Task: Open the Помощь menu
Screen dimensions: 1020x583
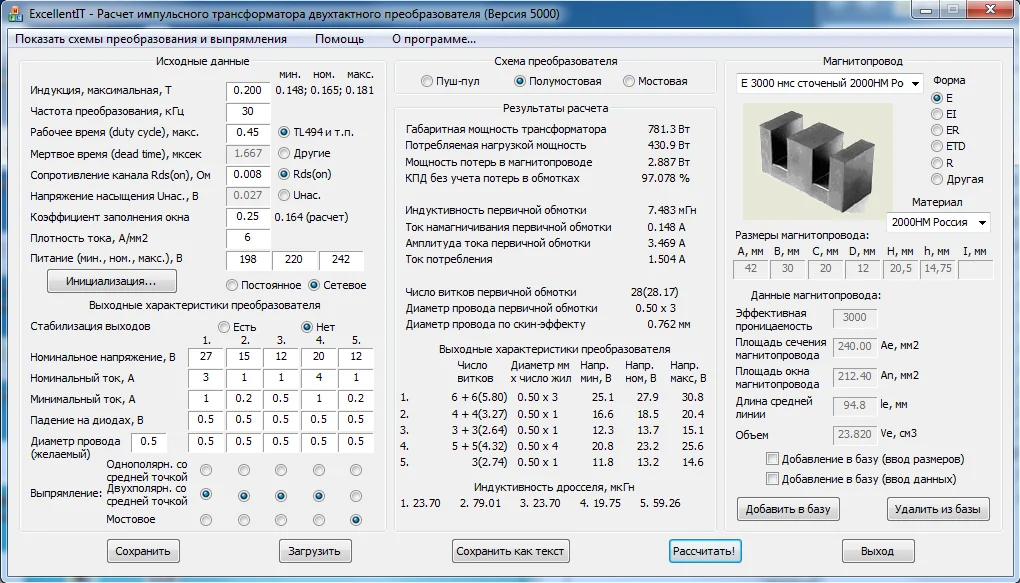Action: click(x=339, y=39)
